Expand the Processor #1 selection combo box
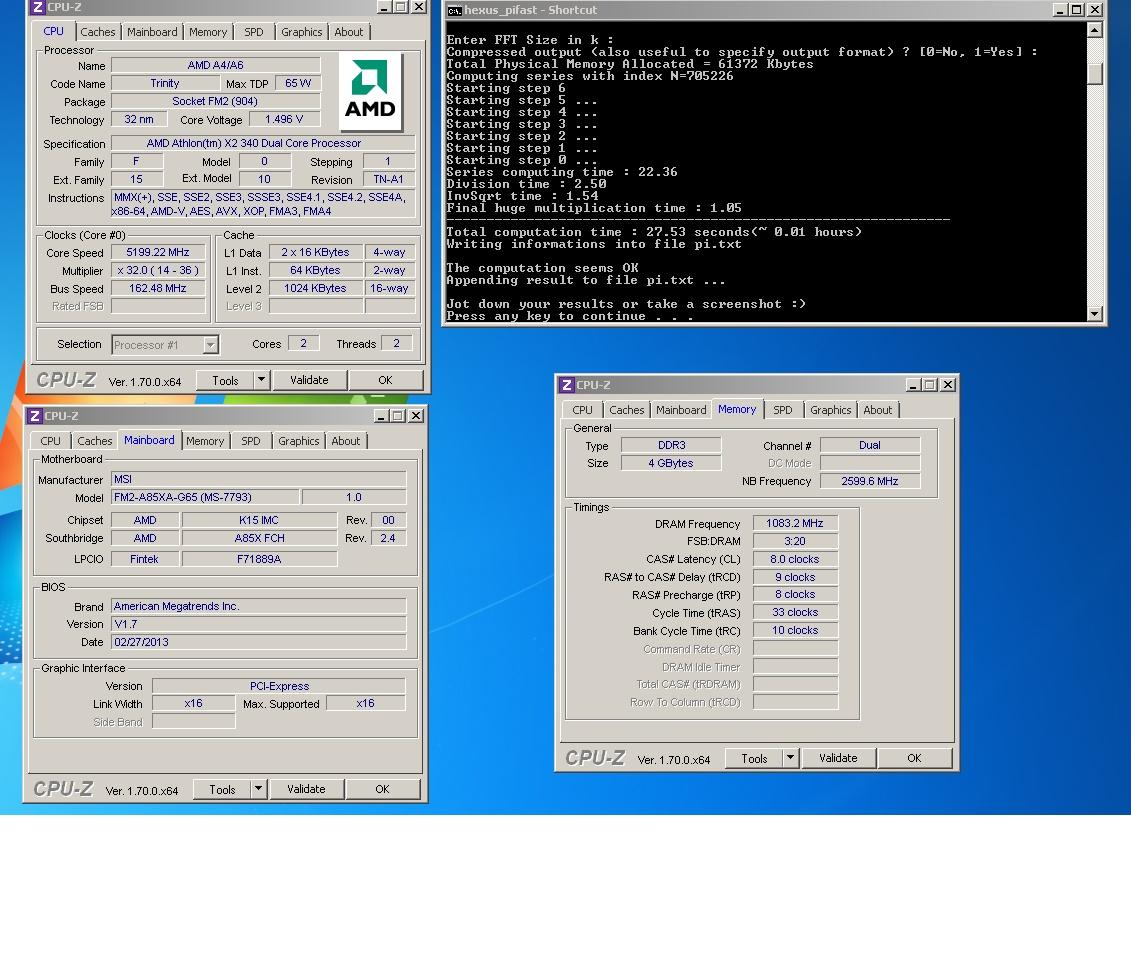Screen dimensions: 1131x961 (210, 345)
